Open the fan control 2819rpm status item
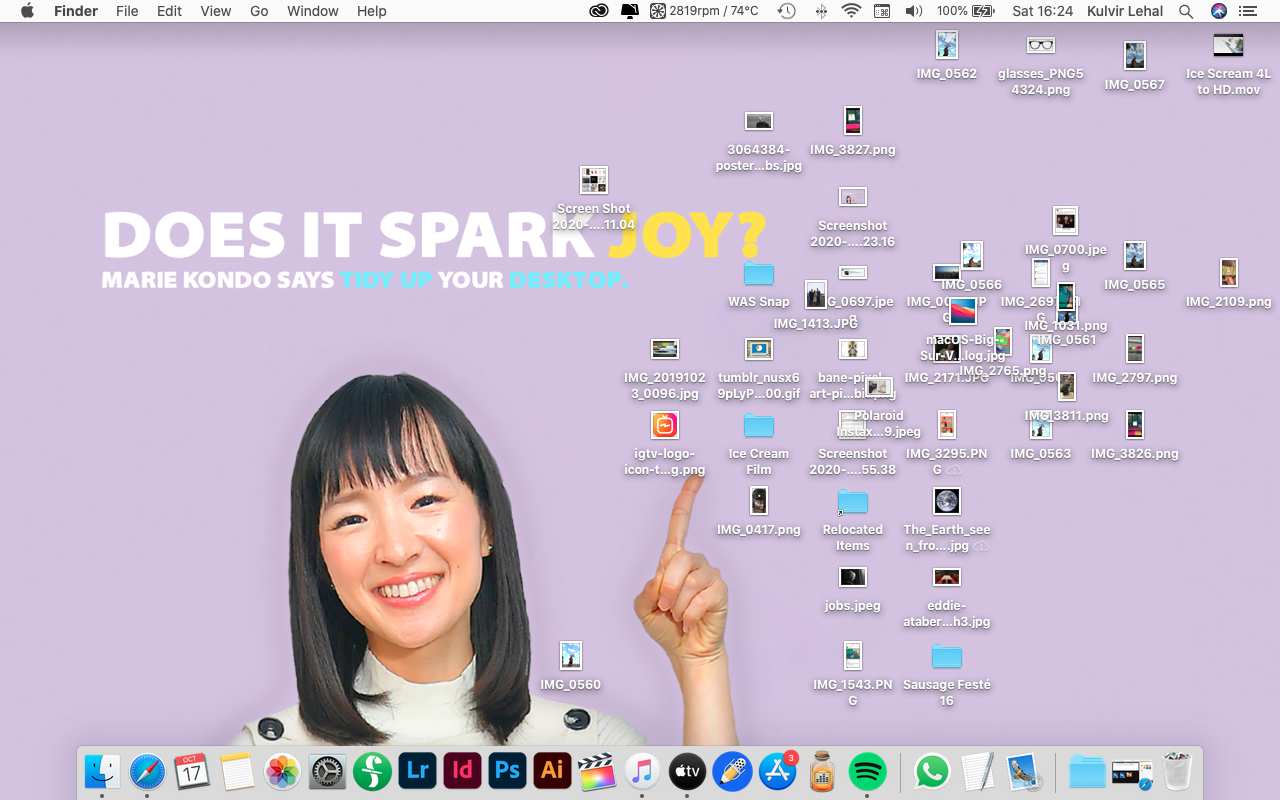1280x800 pixels. (704, 11)
